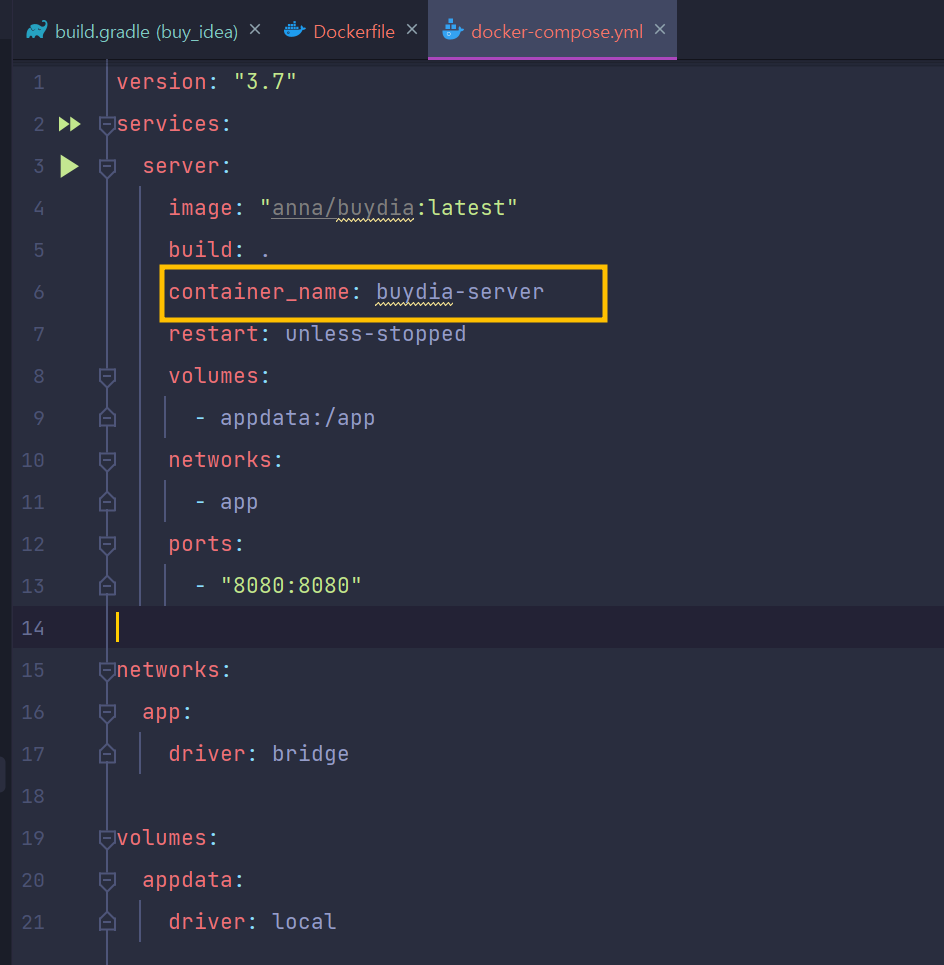The image size is (944, 965).
Task: Click the app entry under server networks
Action: [239, 503]
